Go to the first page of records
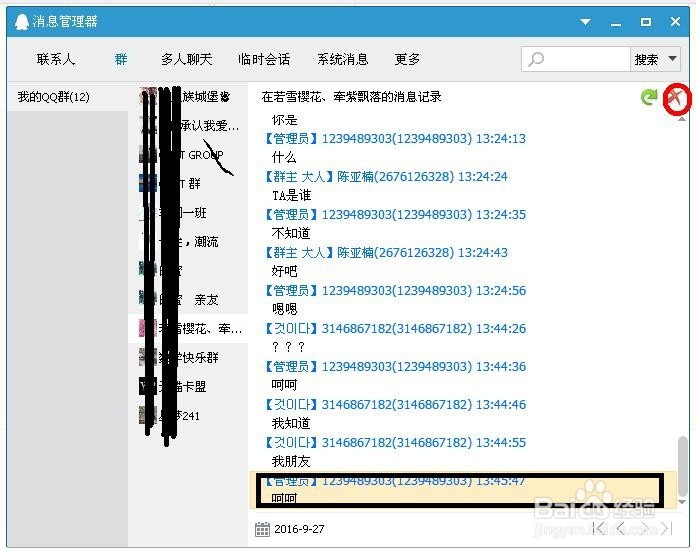 tap(599, 528)
